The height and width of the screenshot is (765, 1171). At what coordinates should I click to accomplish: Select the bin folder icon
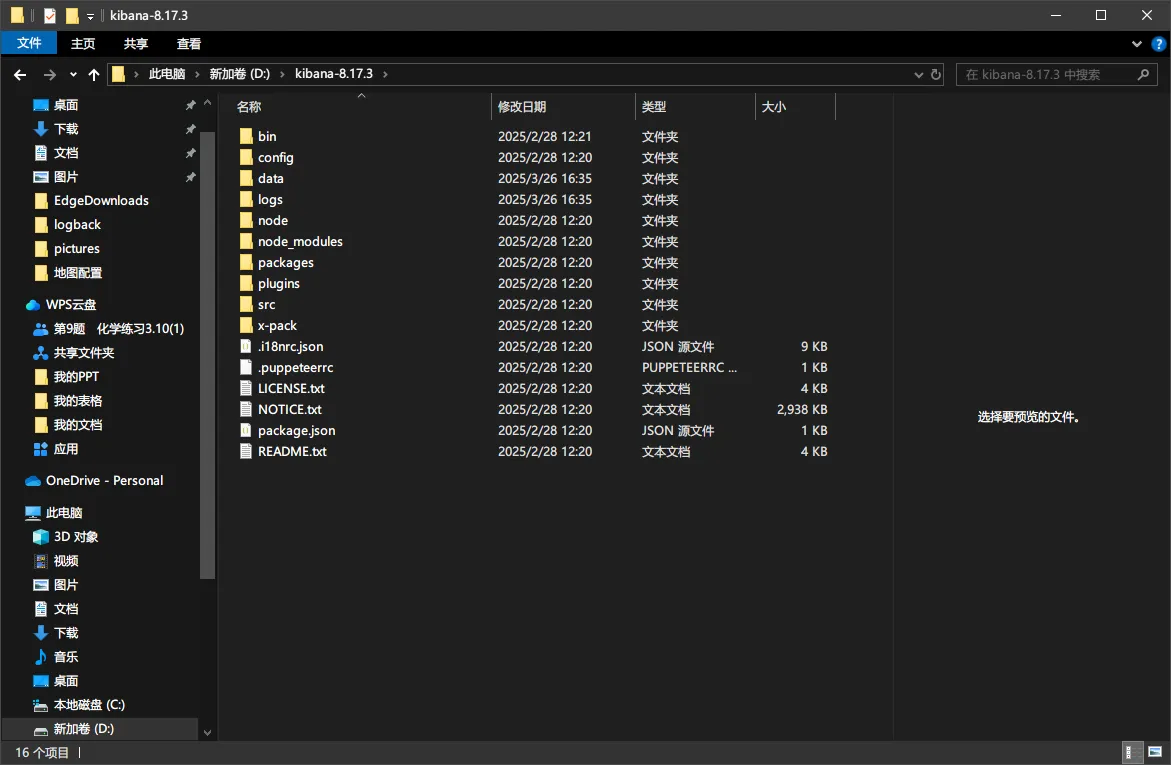246,137
